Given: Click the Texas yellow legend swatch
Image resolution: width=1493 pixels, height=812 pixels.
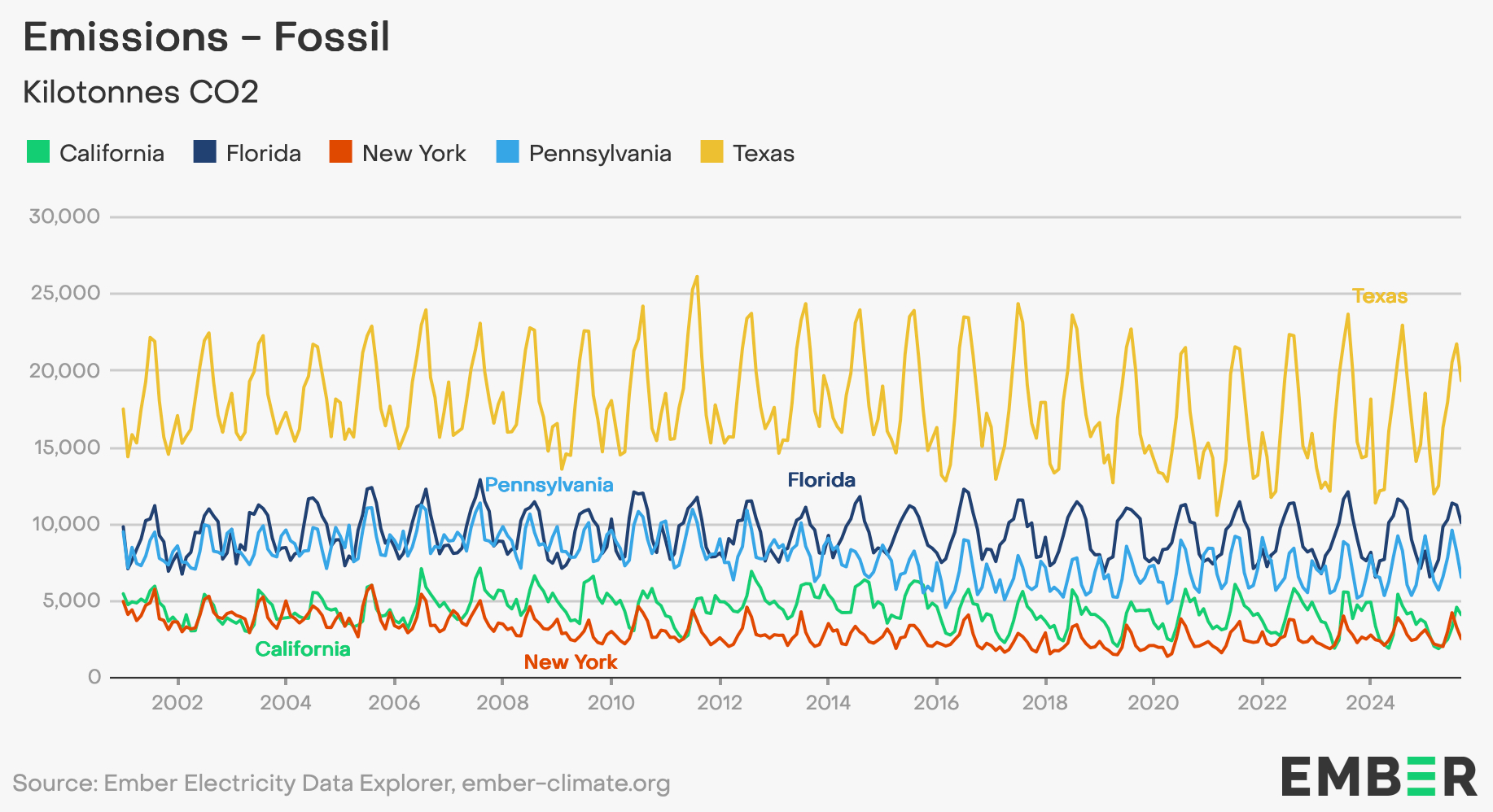Looking at the screenshot, I should (711, 152).
